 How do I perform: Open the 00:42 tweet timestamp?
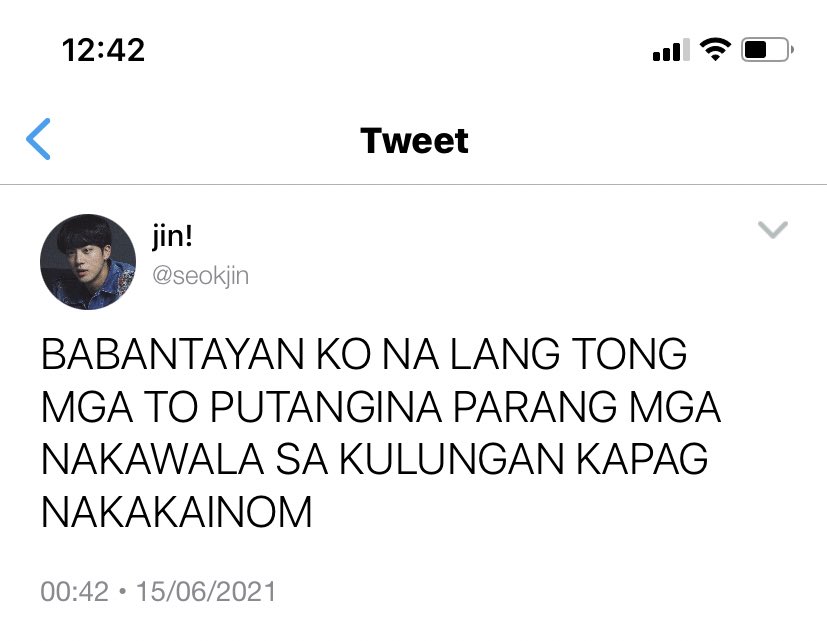click(x=74, y=591)
